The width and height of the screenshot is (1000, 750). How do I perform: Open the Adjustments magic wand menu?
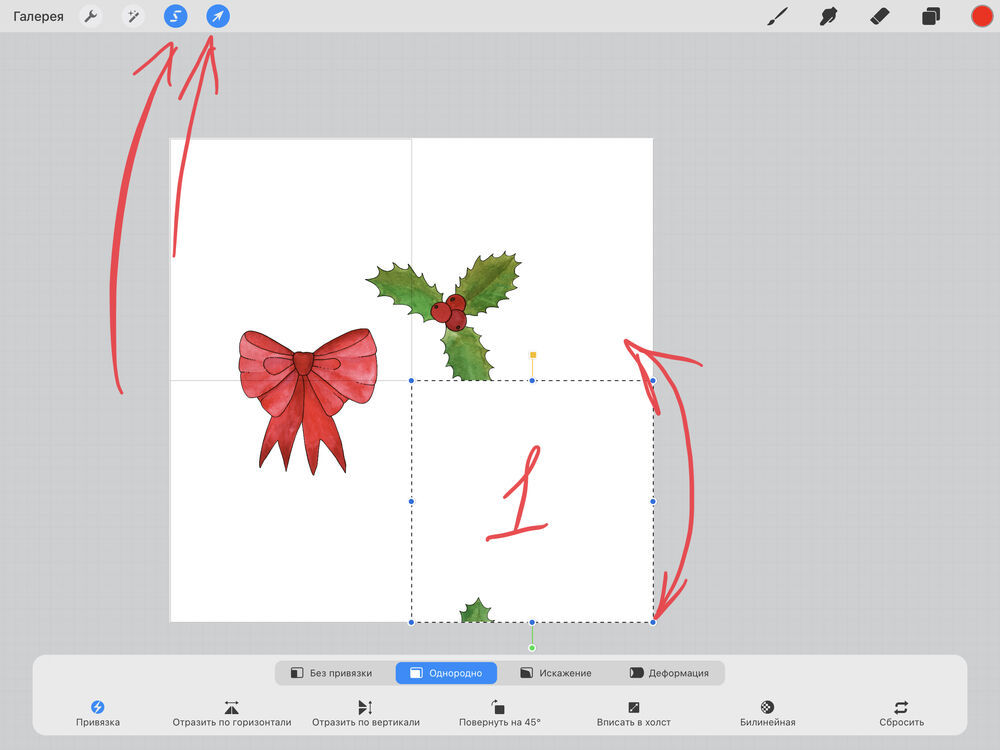pos(133,17)
